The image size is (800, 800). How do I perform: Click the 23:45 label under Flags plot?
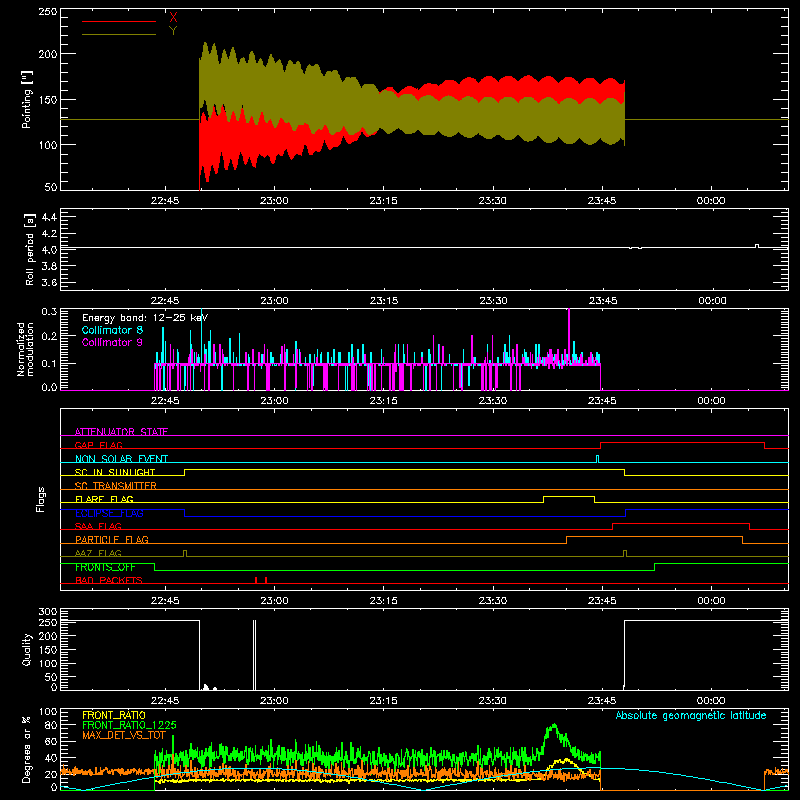pyautogui.click(x=602, y=601)
